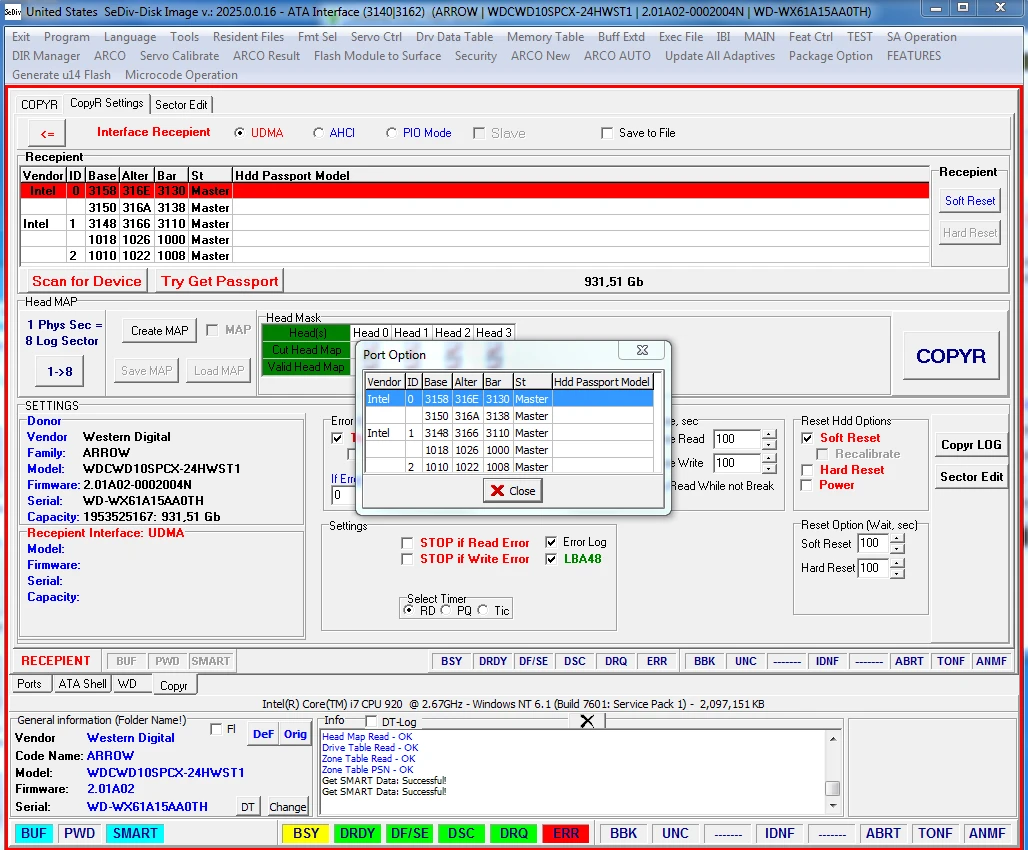Image resolution: width=1028 pixels, height=850 pixels.
Task: Decrease the Hard Reset wait seconds
Action: tap(897, 573)
